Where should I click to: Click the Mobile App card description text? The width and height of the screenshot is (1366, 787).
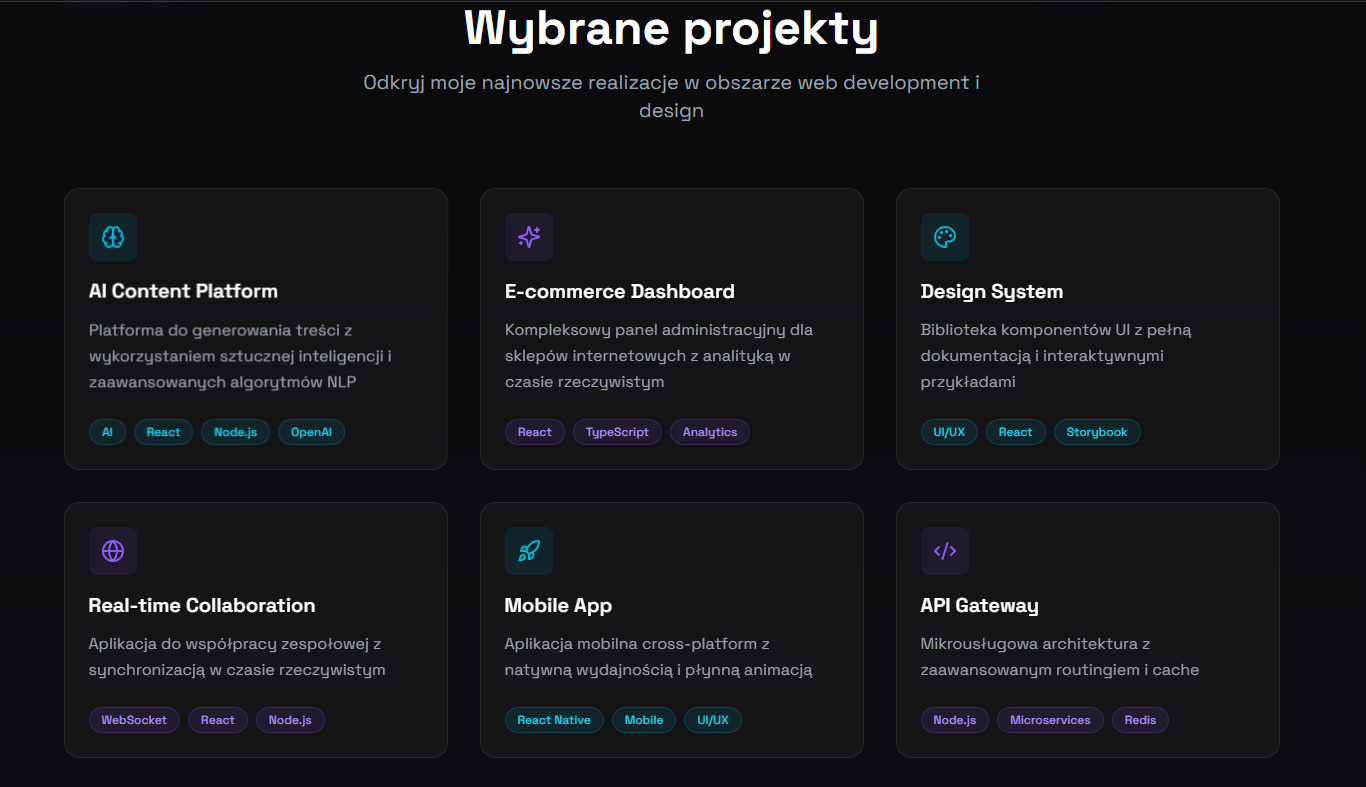click(658, 657)
